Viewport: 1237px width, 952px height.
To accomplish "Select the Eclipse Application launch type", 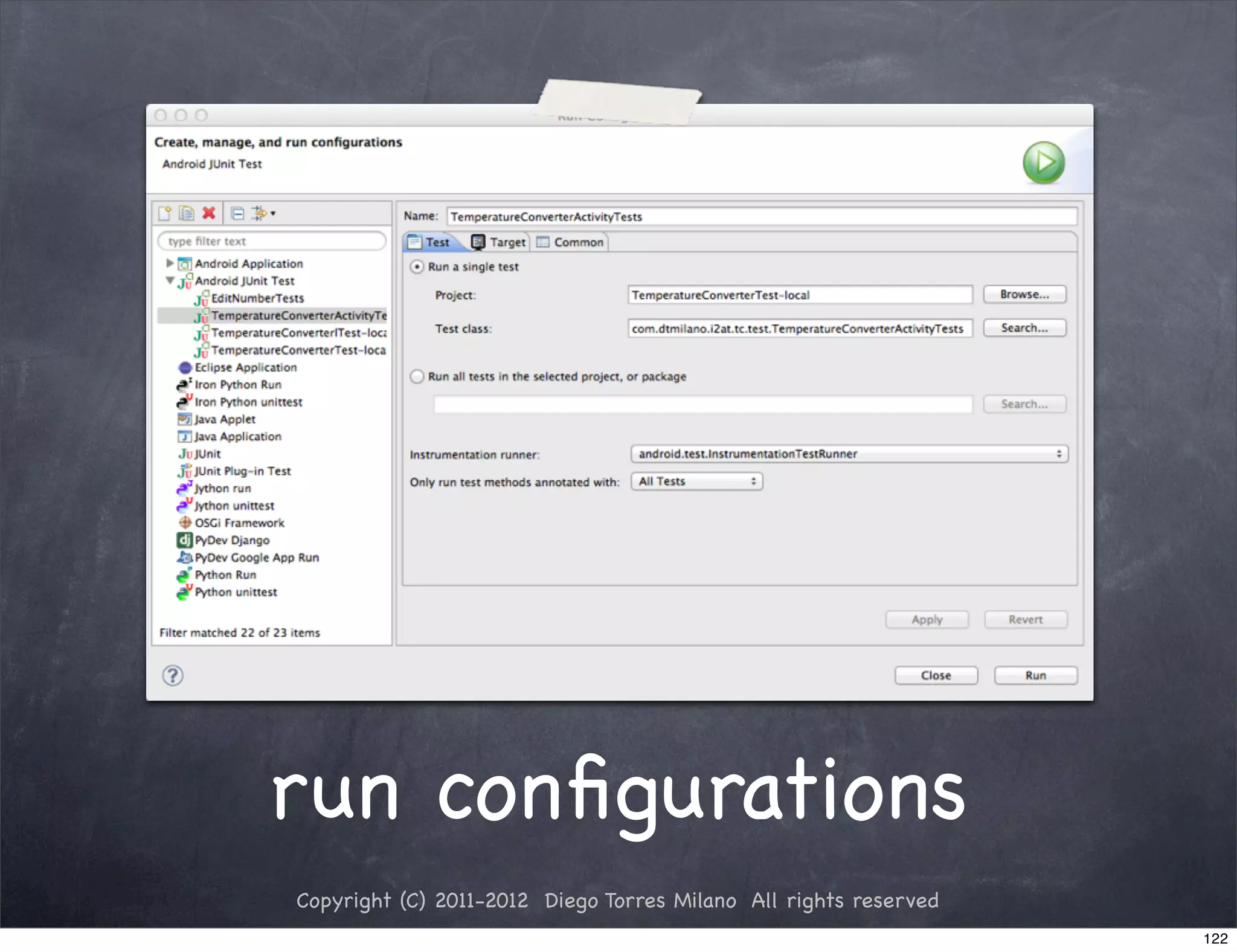I will [x=245, y=367].
